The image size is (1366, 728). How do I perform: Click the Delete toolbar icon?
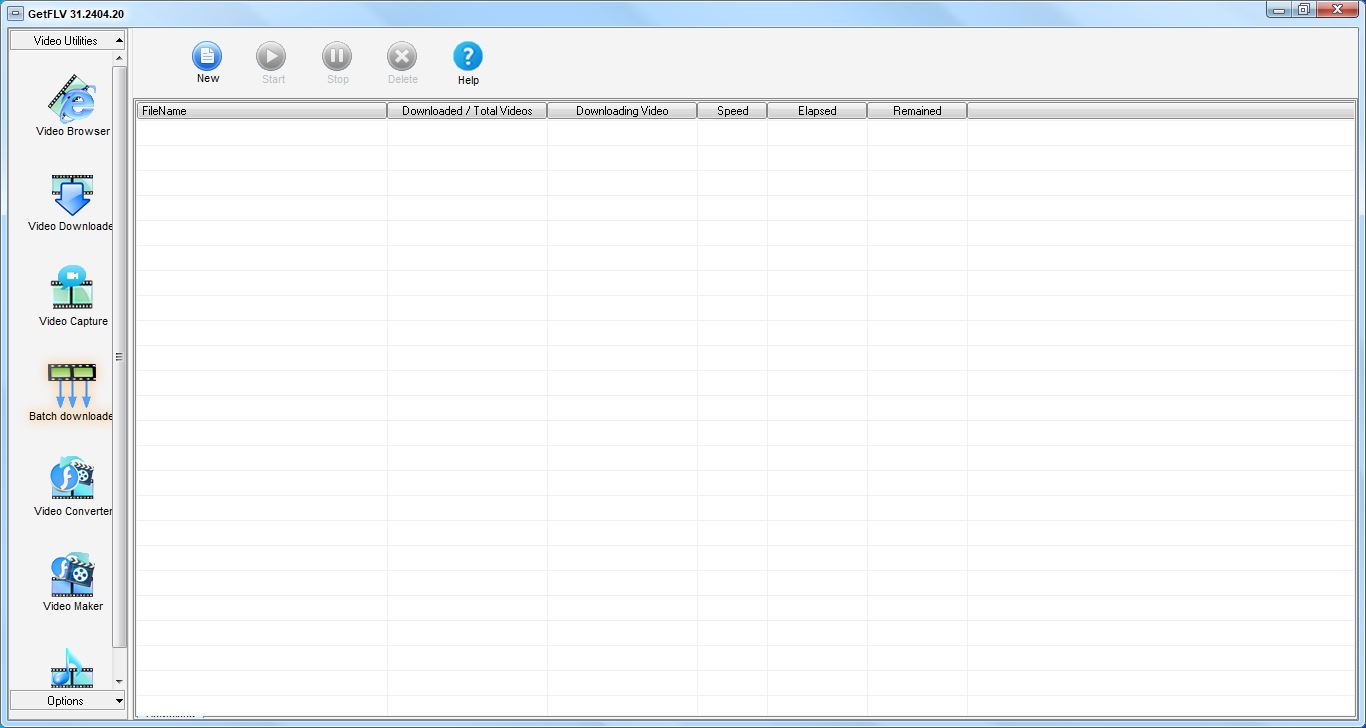coord(402,57)
